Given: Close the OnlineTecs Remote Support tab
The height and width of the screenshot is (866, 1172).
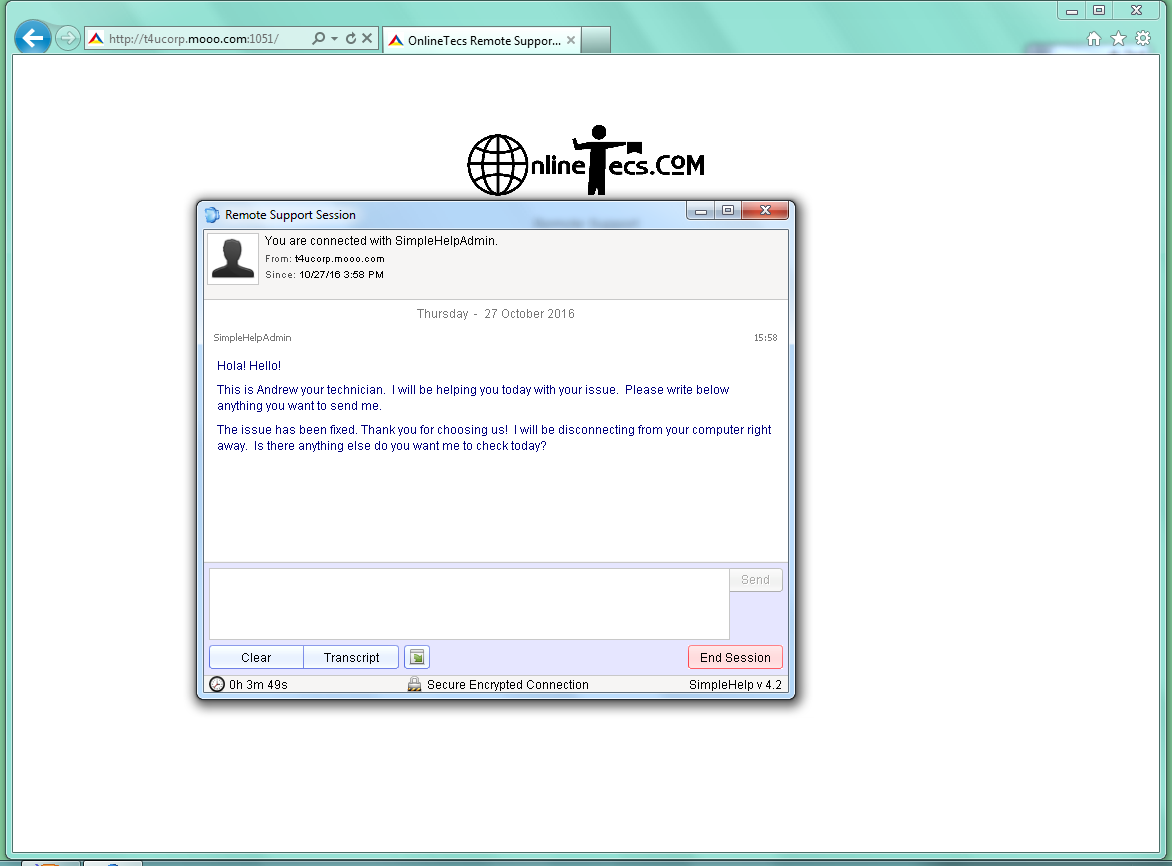Looking at the screenshot, I should click(x=571, y=40).
